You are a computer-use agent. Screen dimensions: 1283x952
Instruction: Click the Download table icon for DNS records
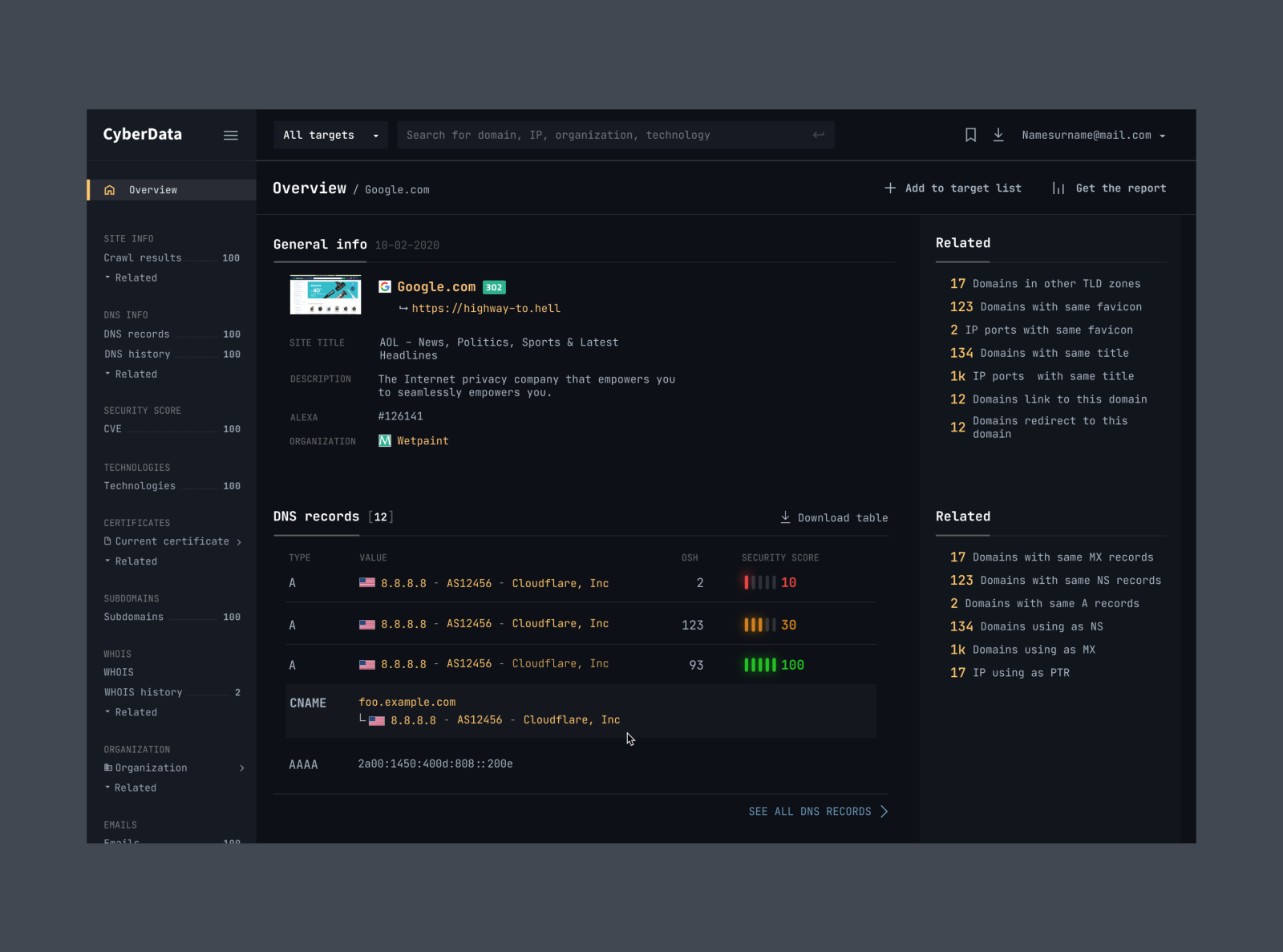(785, 517)
